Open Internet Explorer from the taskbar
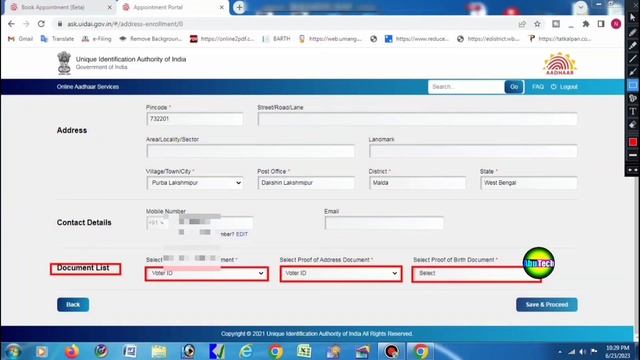640x360 pixels. (x=246, y=351)
